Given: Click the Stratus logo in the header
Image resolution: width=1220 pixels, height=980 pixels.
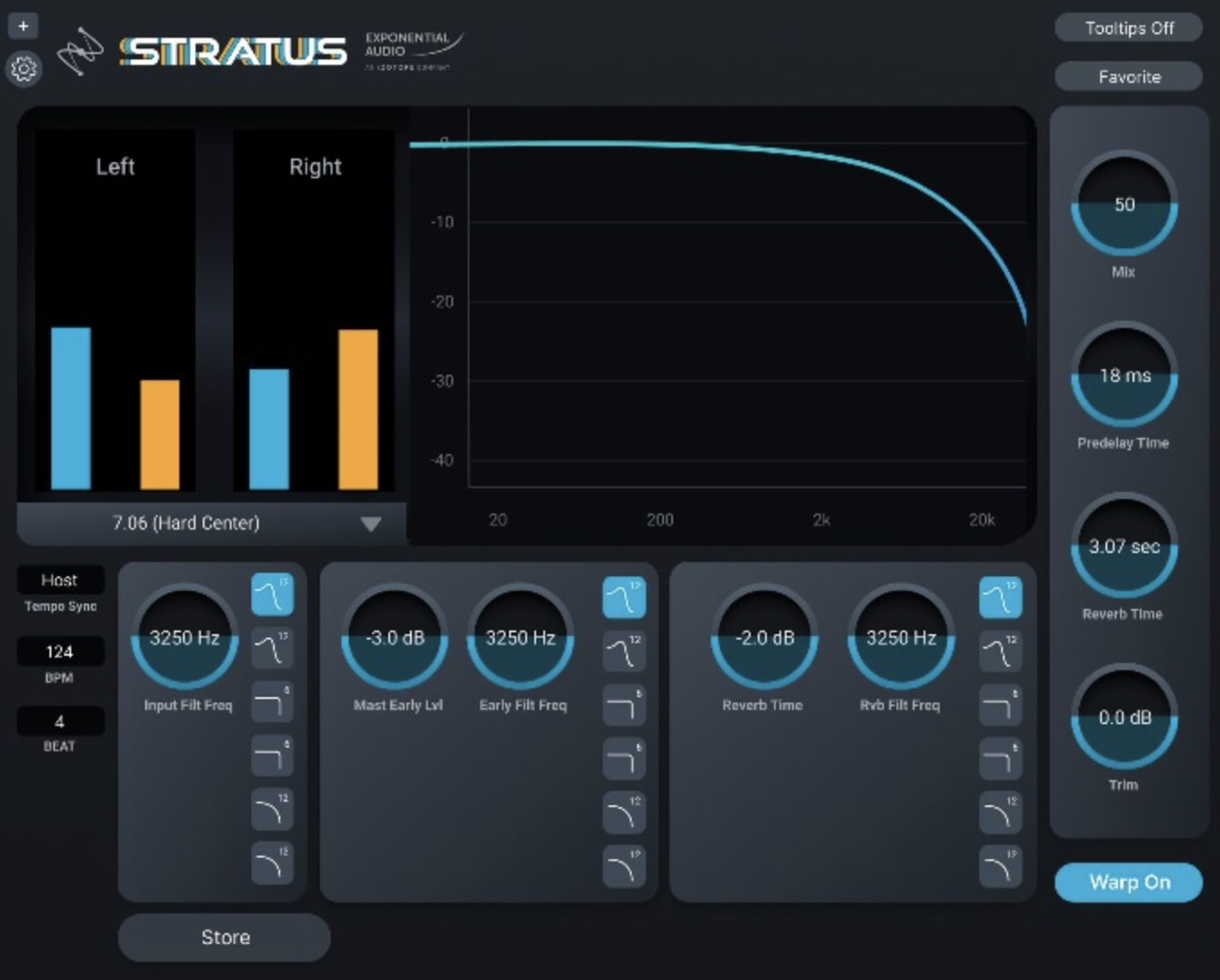Looking at the screenshot, I should click(233, 51).
